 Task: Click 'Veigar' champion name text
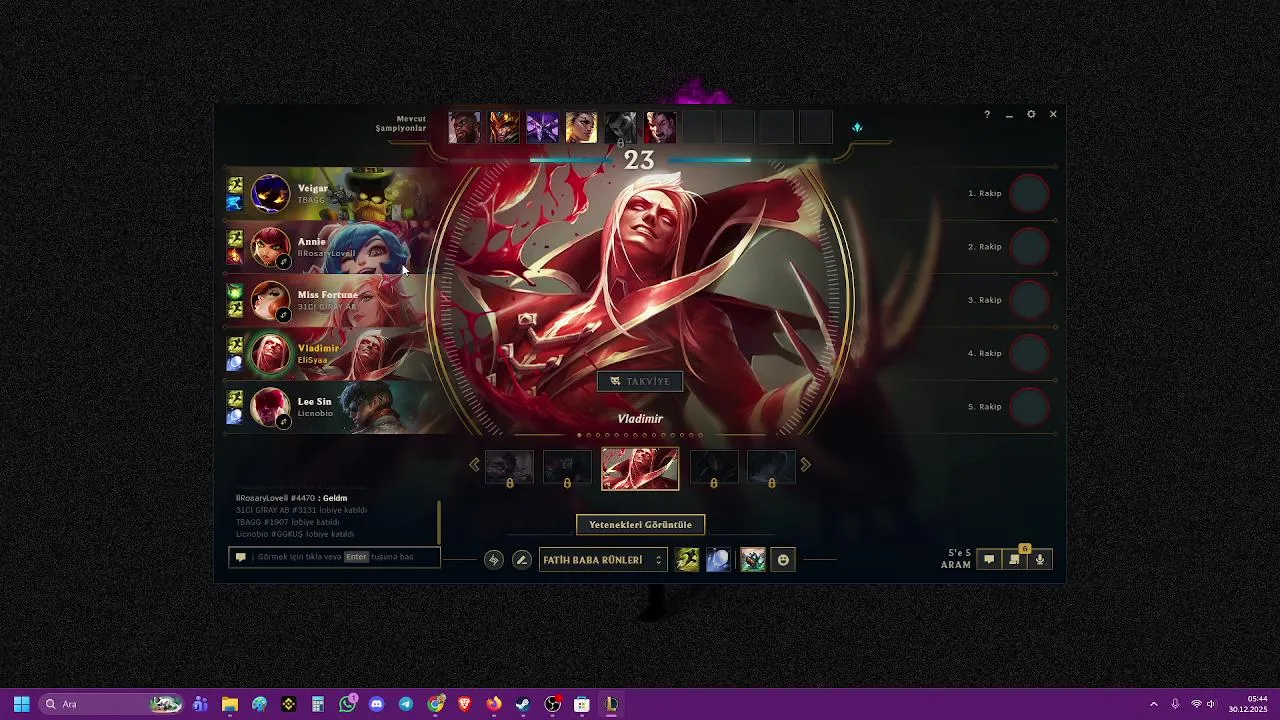[x=313, y=188]
